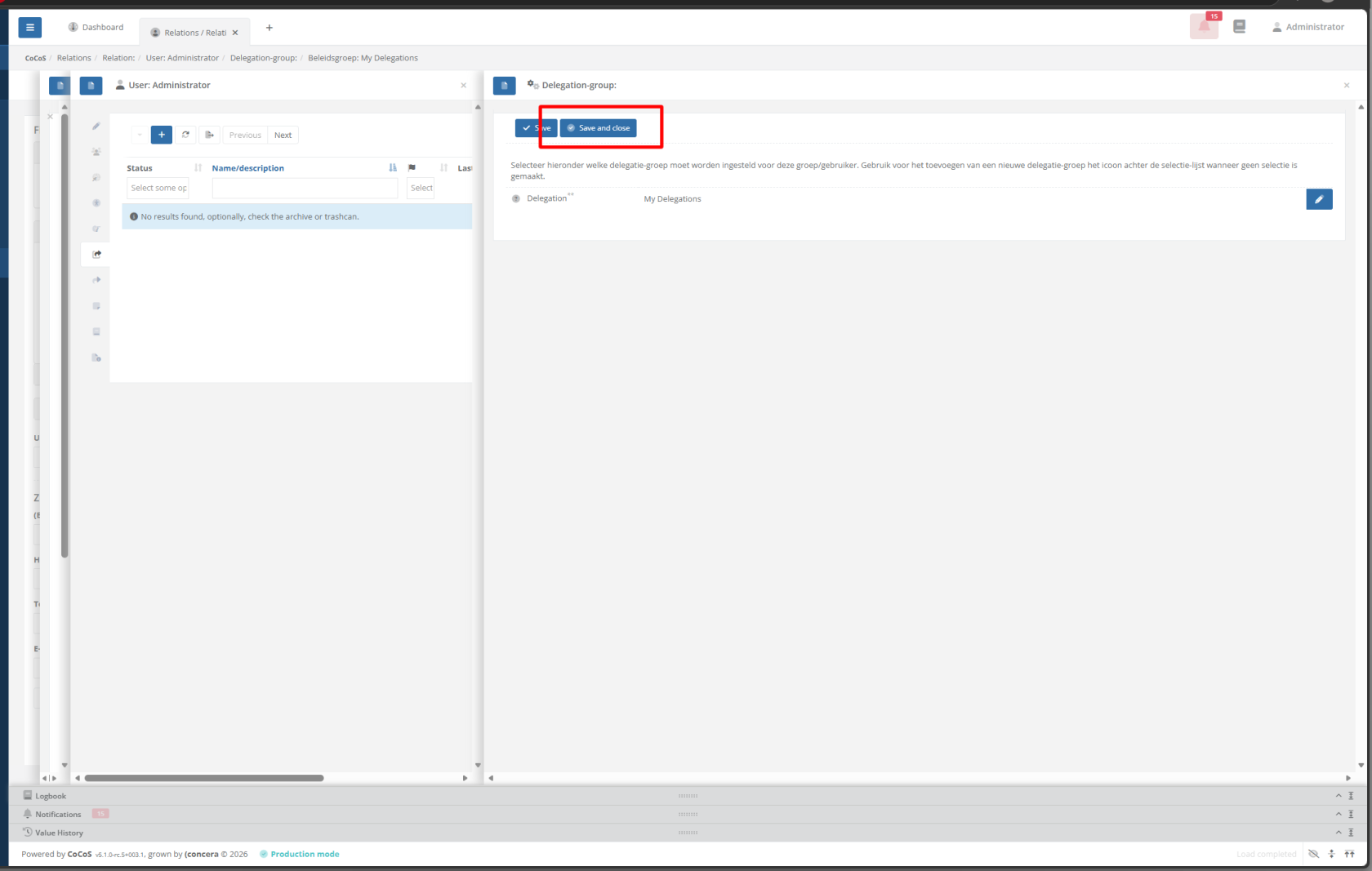This screenshot has height=871, width=1372.
Task: Click into the Name/description filter field
Action: pos(305,188)
